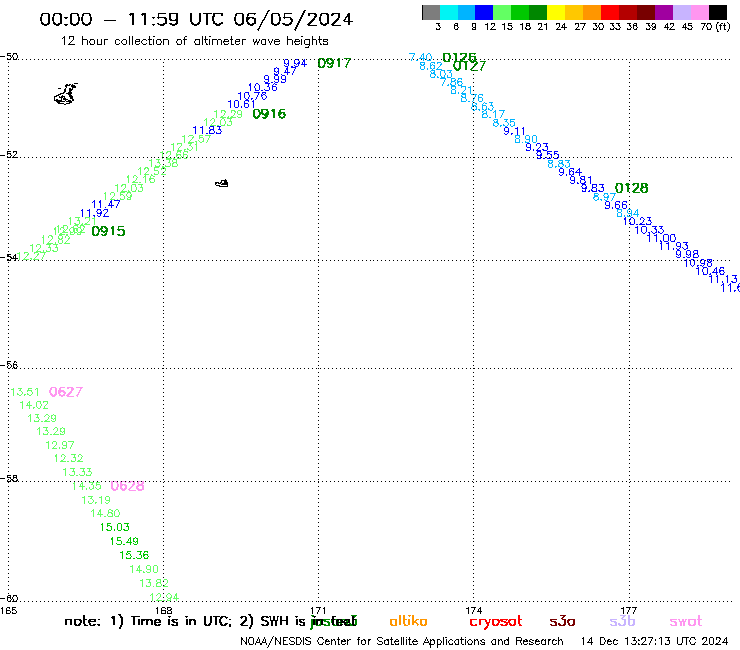Click the wave height value 8.90
The height and width of the screenshot is (650, 740).
point(526,139)
